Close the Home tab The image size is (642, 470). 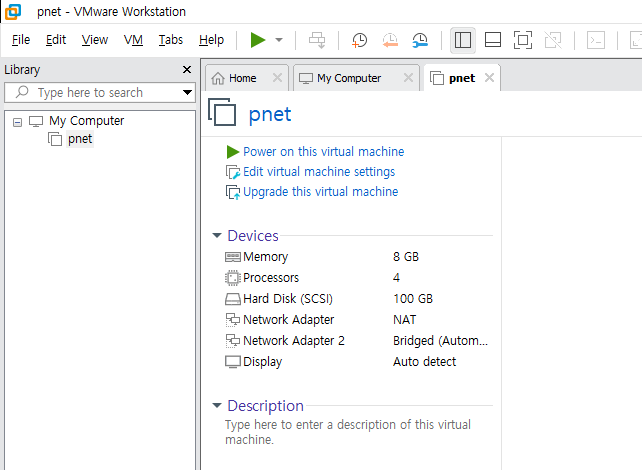(277, 77)
